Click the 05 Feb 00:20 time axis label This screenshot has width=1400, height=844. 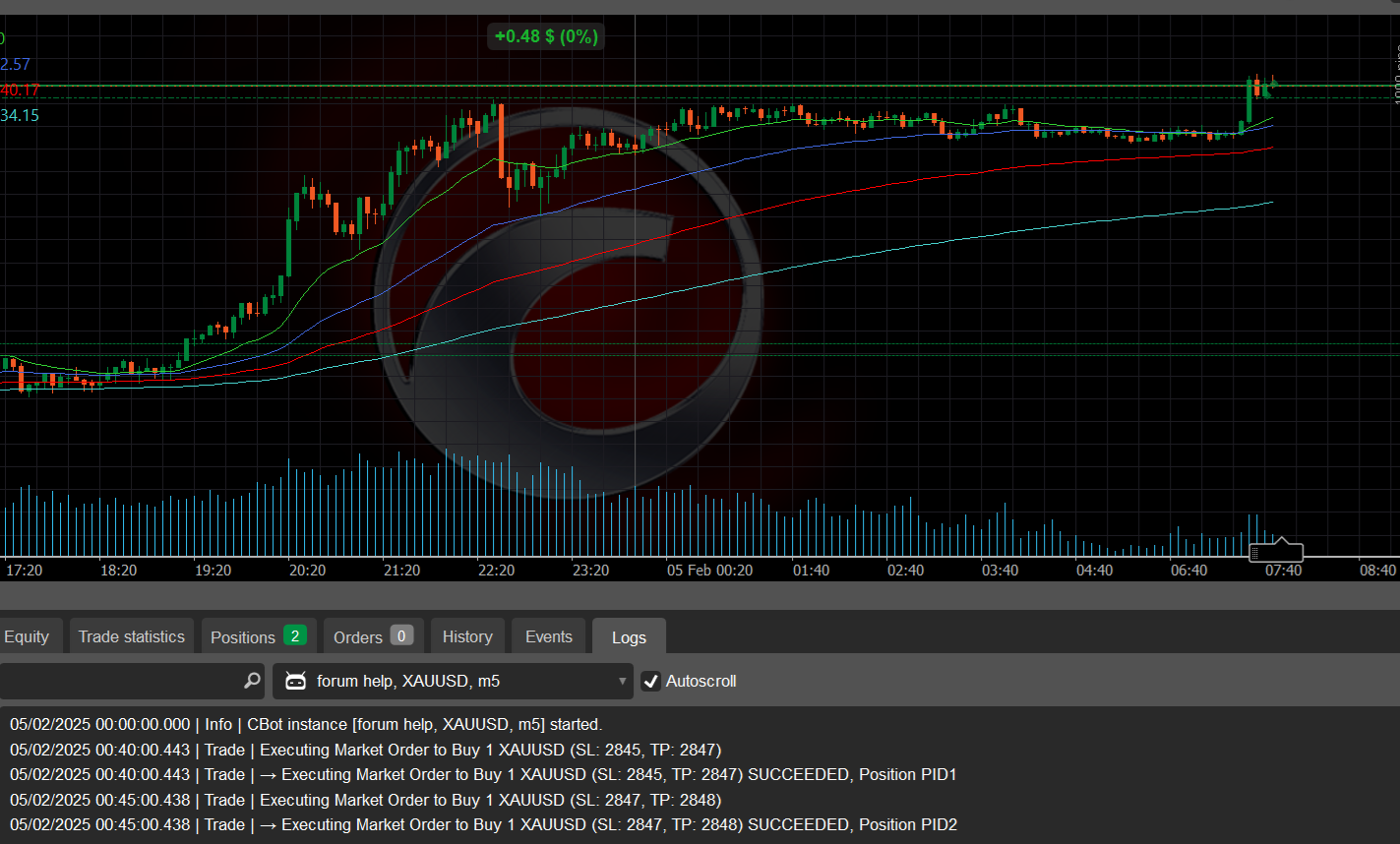coord(709,571)
